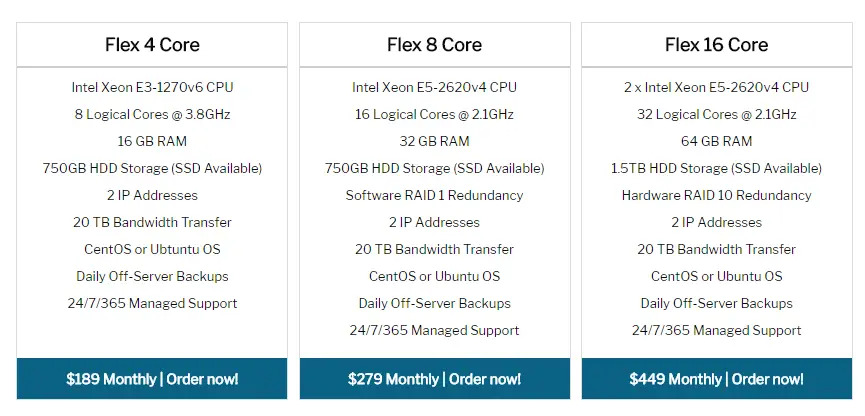The height and width of the screenshot is (416, 865).
Task: Order the $279 Monthly Flex 8 Core plan
Action: coord(435,379)
